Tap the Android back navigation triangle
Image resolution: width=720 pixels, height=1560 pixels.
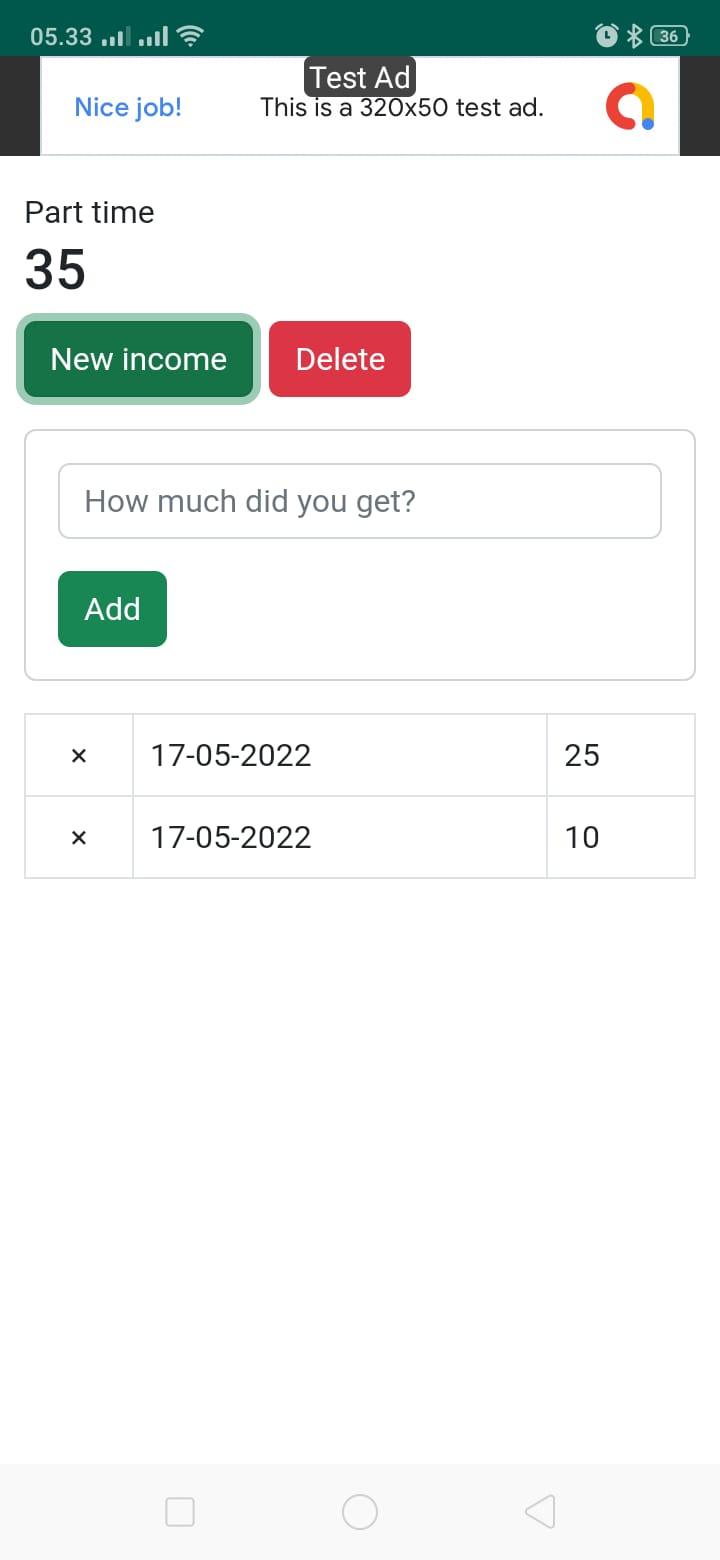540,1511
